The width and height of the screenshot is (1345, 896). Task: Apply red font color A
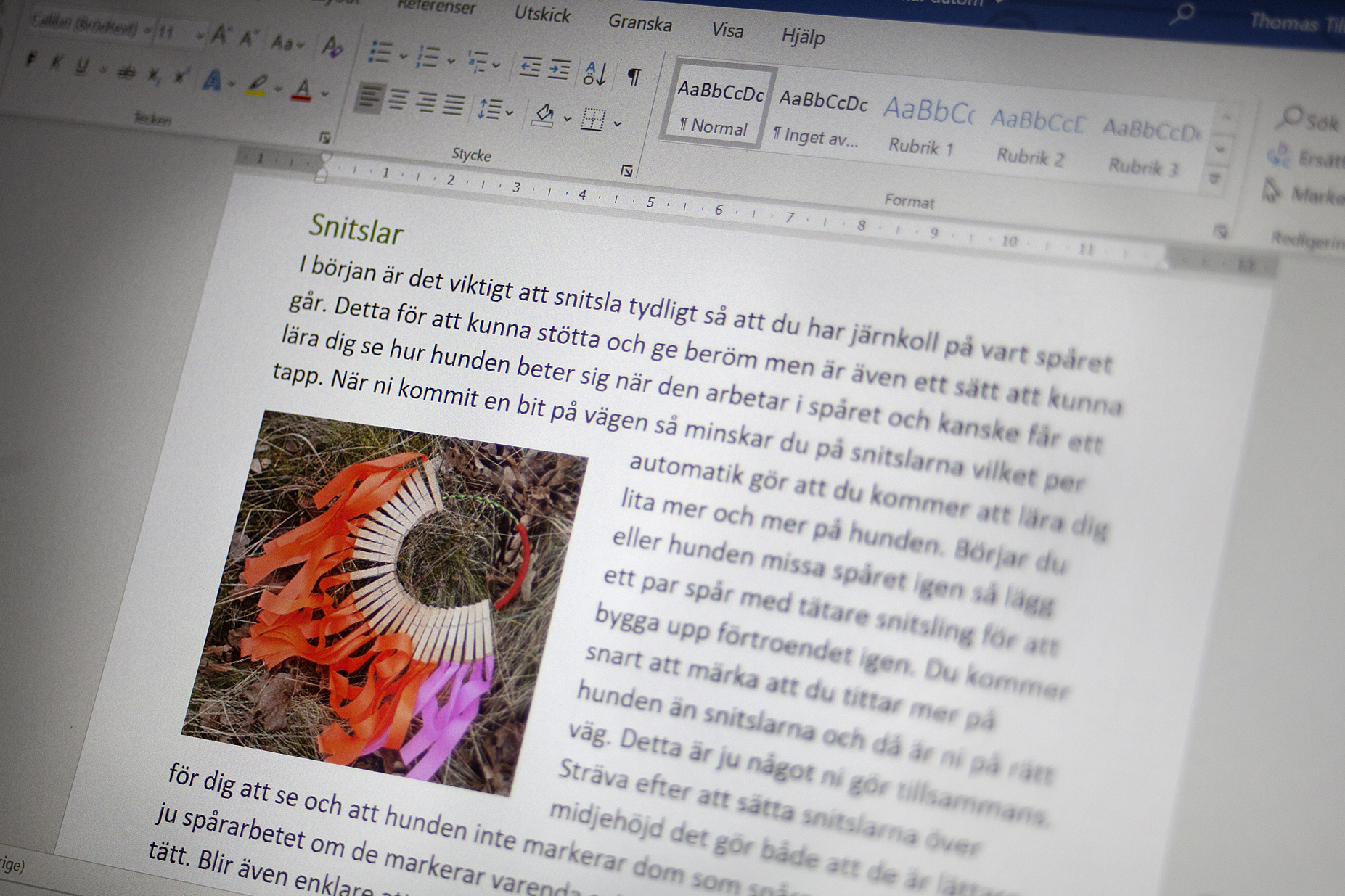(302, 90)
